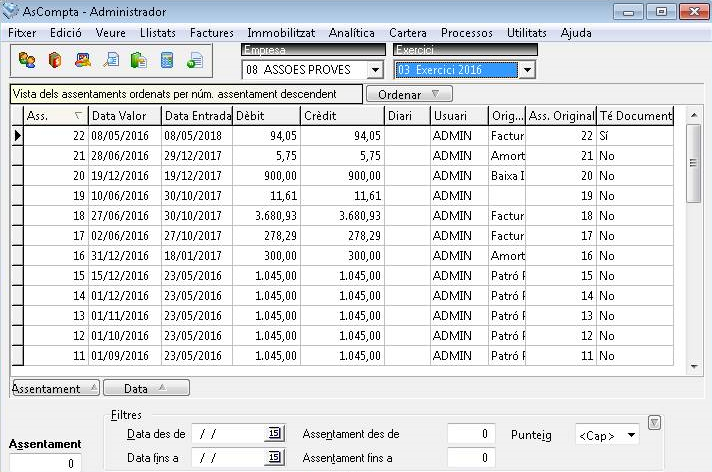This screenshot has height=472, width=712.
Task: Click the Assentament sort button below the grid
Action: (x=55, y=388)
